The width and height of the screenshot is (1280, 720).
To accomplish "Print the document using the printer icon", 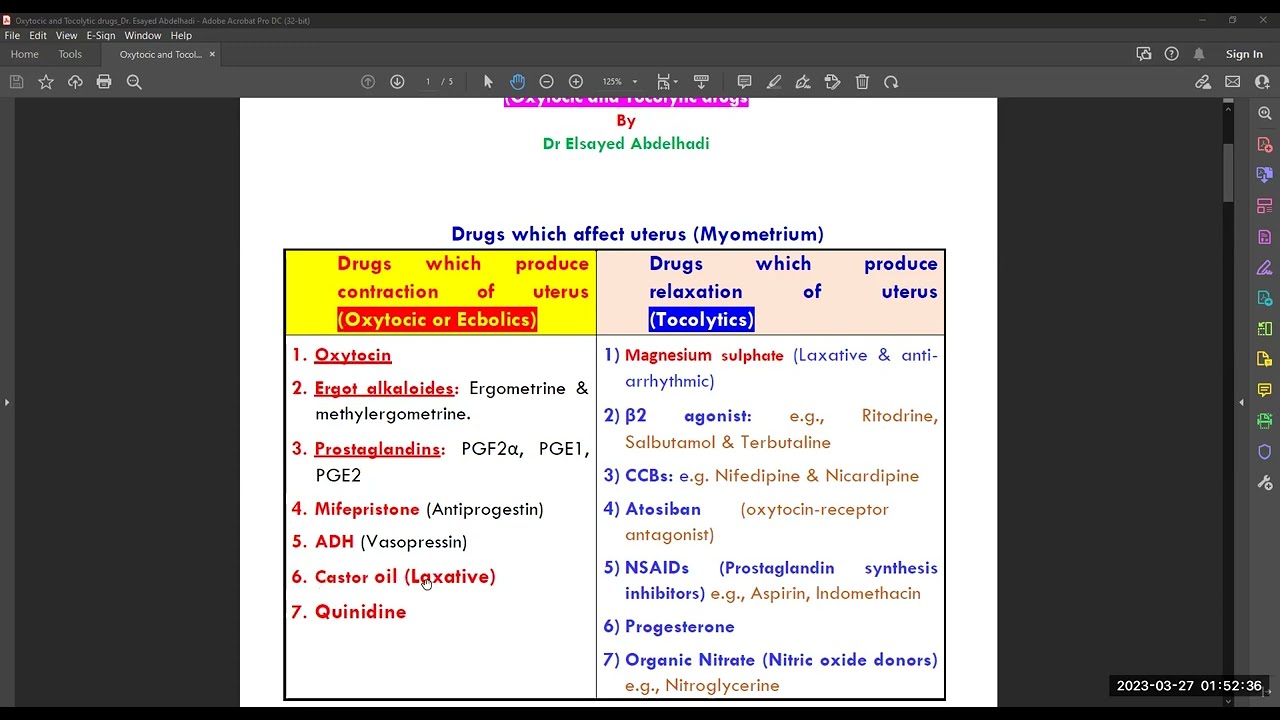I will point(104,82).
